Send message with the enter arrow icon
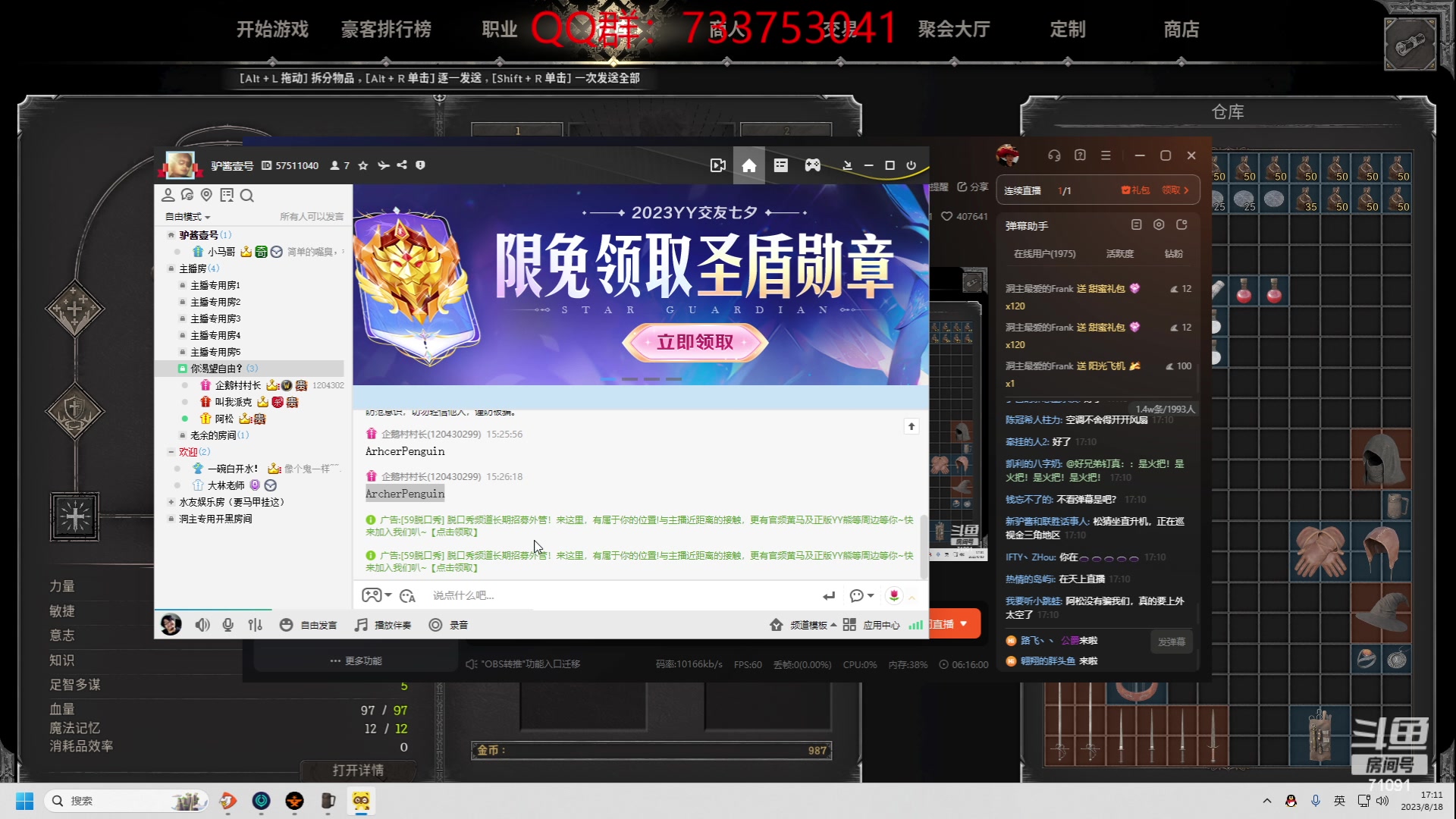Screen dimensions: 1456x819 [x=829, y=596]
